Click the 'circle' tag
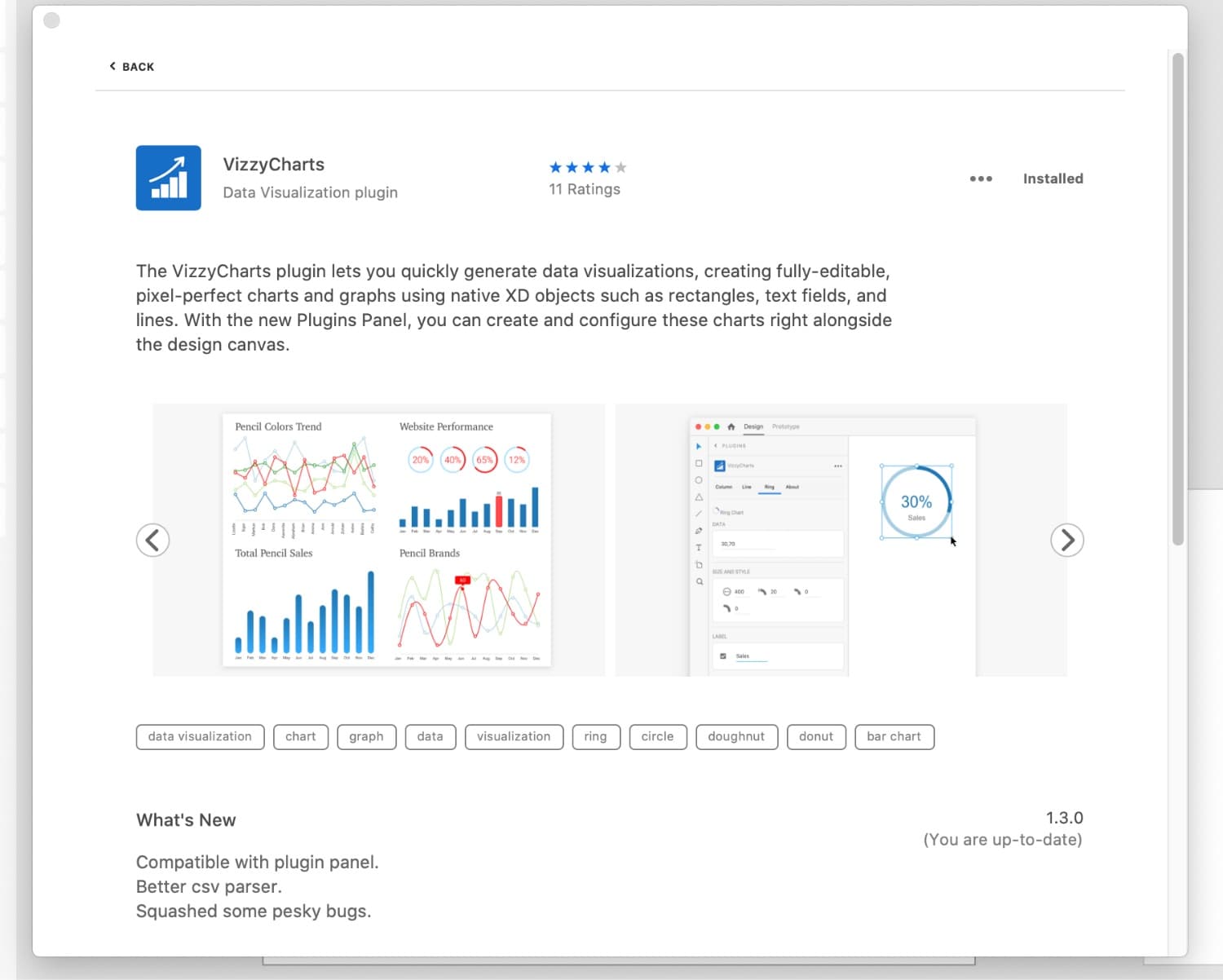 pos(657,736)
